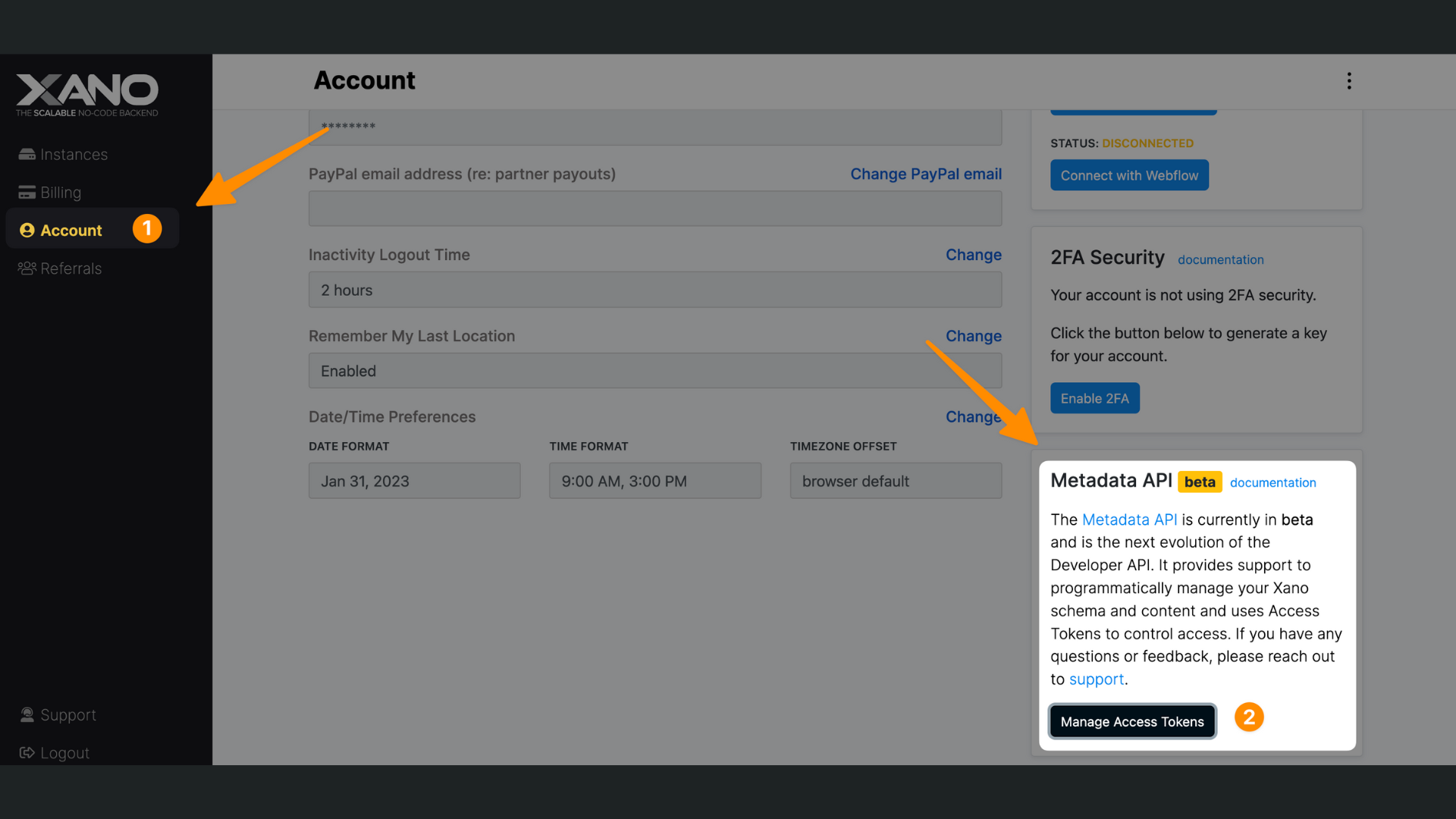This screenshot has width=1456, height=819.
Task: Open the Remember My Last Location selector
Action: pyautogui.click(x=654, y=371)
